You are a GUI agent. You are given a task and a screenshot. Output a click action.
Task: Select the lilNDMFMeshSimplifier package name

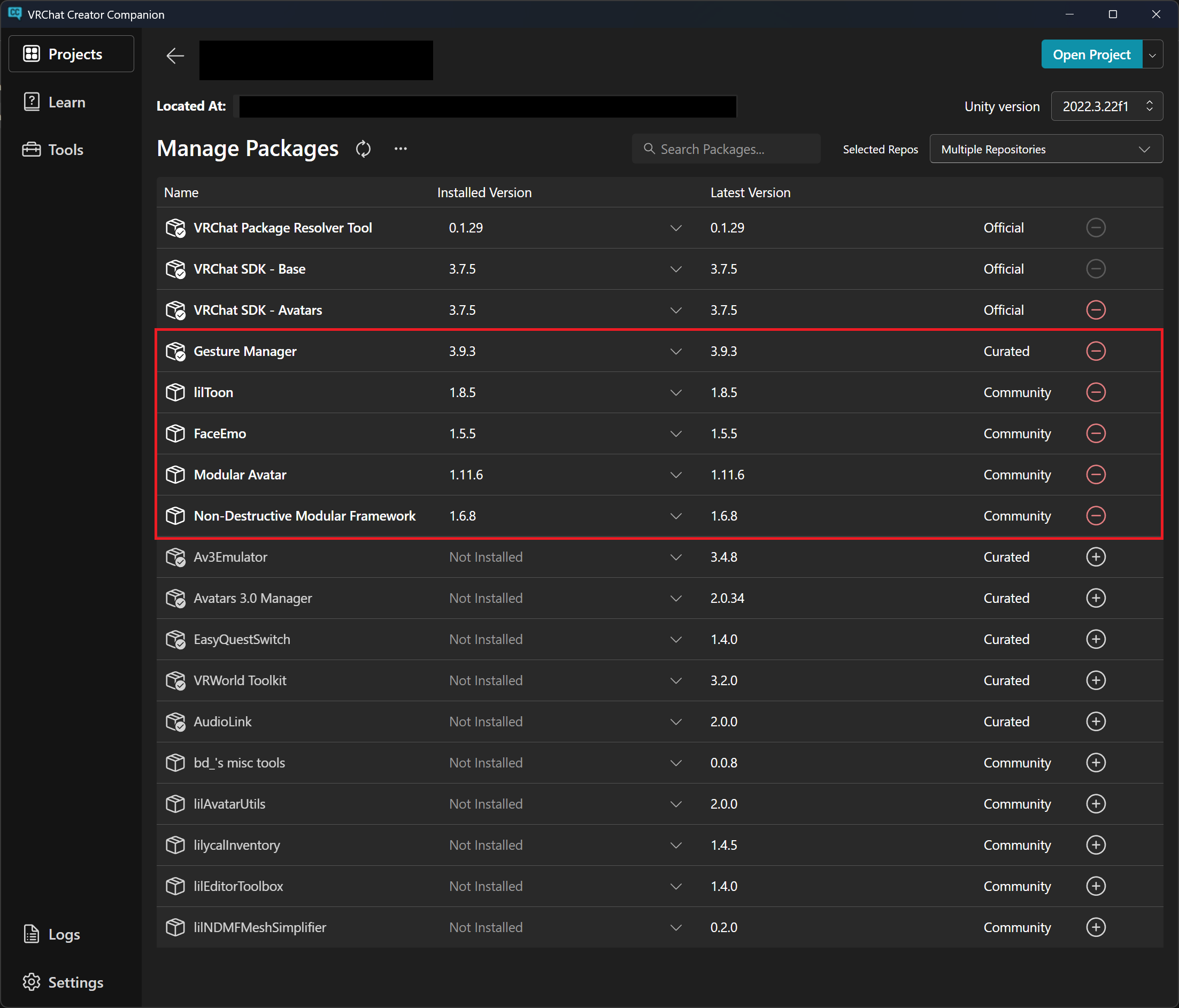260,927
